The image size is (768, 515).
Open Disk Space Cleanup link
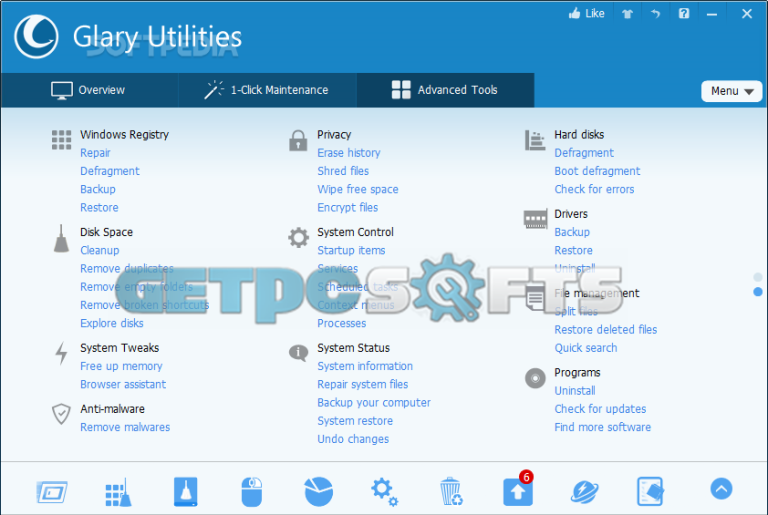100,250
